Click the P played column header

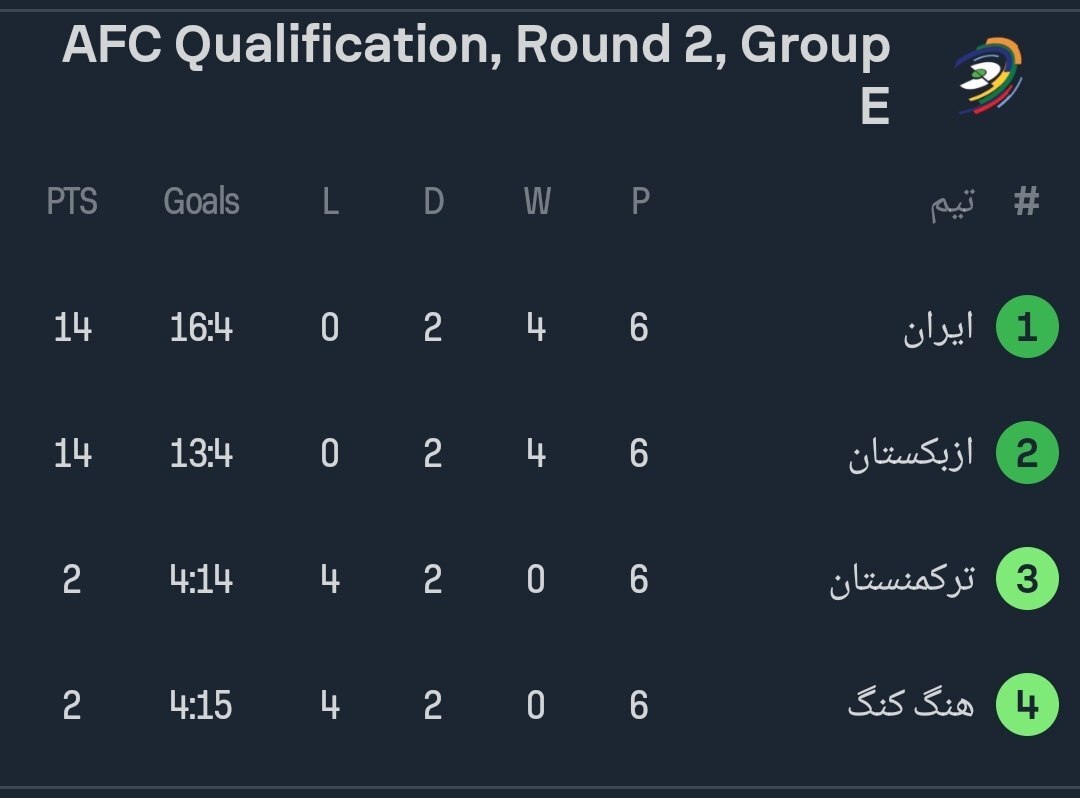pyautogui.click(x=640, y=202)
